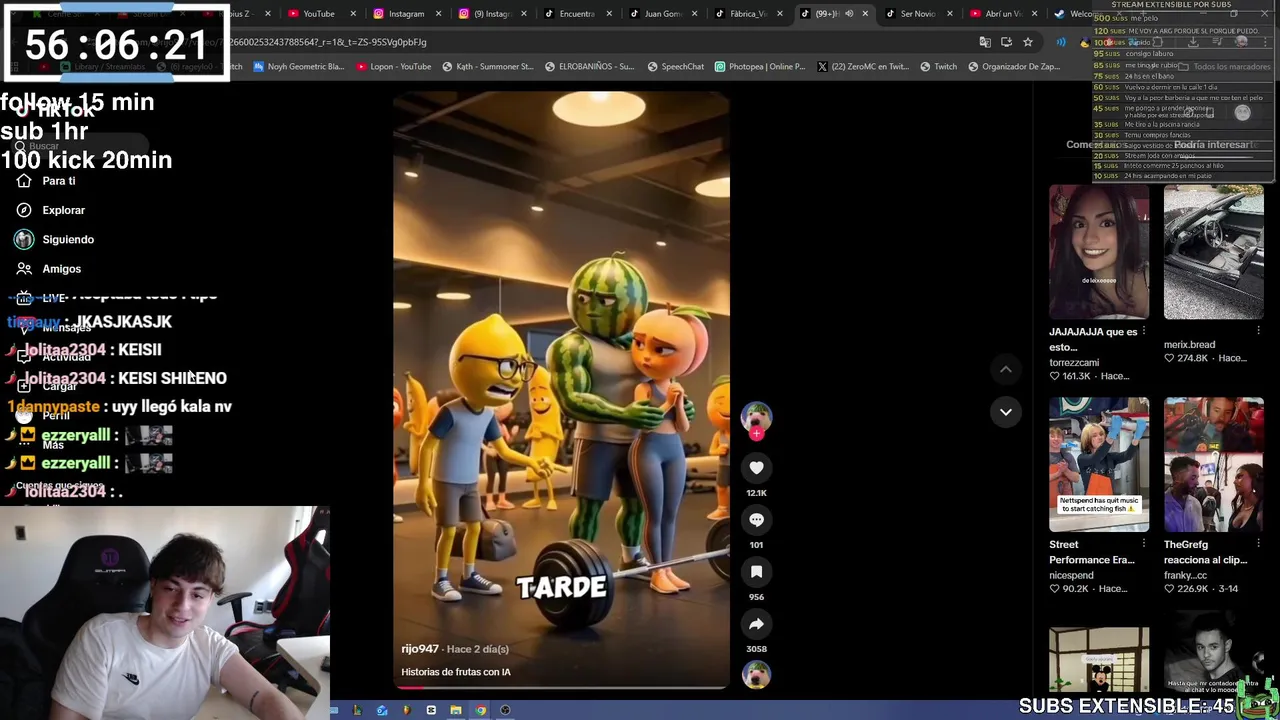Open the comments bubble showing 101
The image size is (1280, 720).
coord(756,519)
